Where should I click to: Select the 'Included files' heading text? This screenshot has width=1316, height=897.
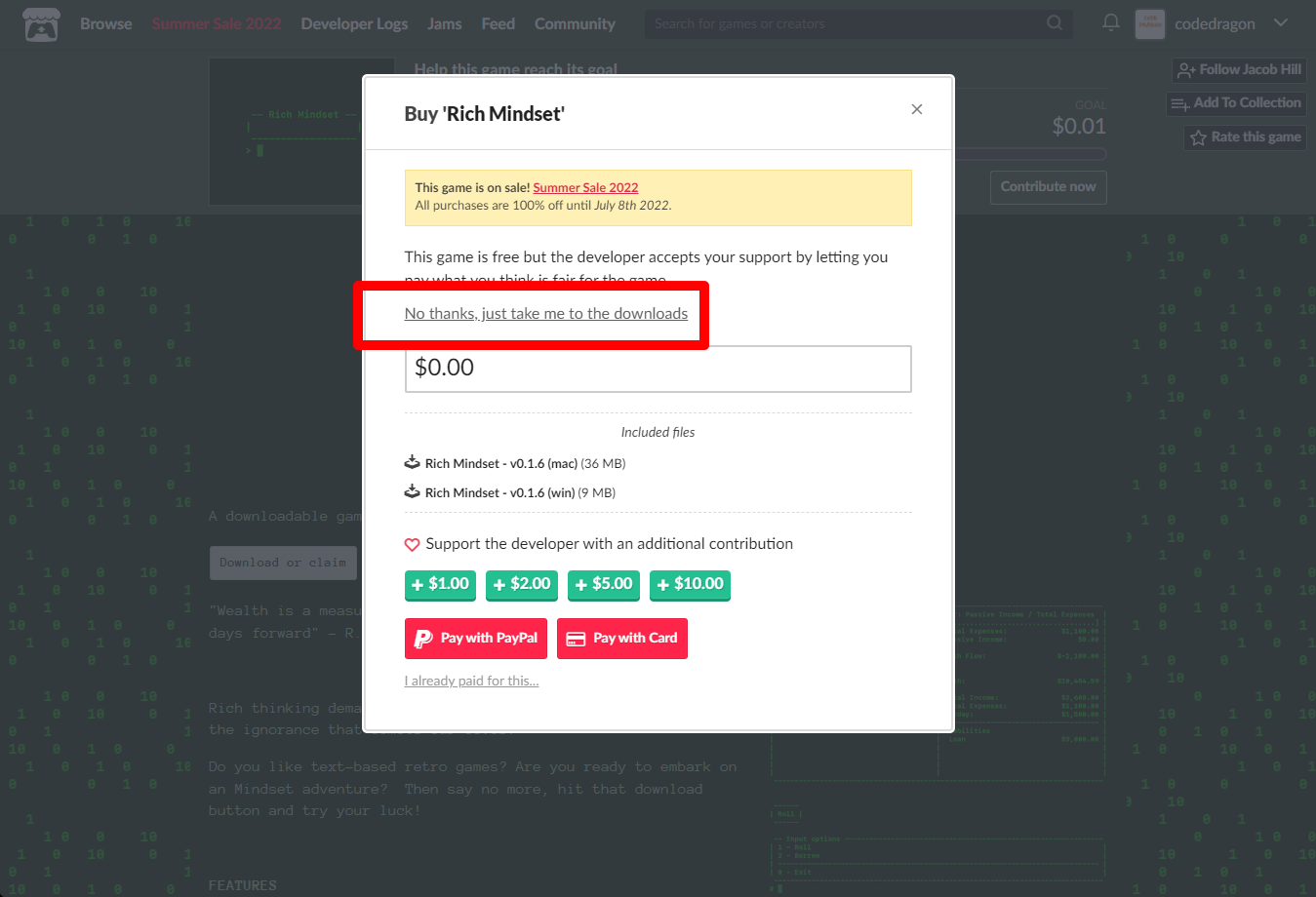tap(658, 432)
